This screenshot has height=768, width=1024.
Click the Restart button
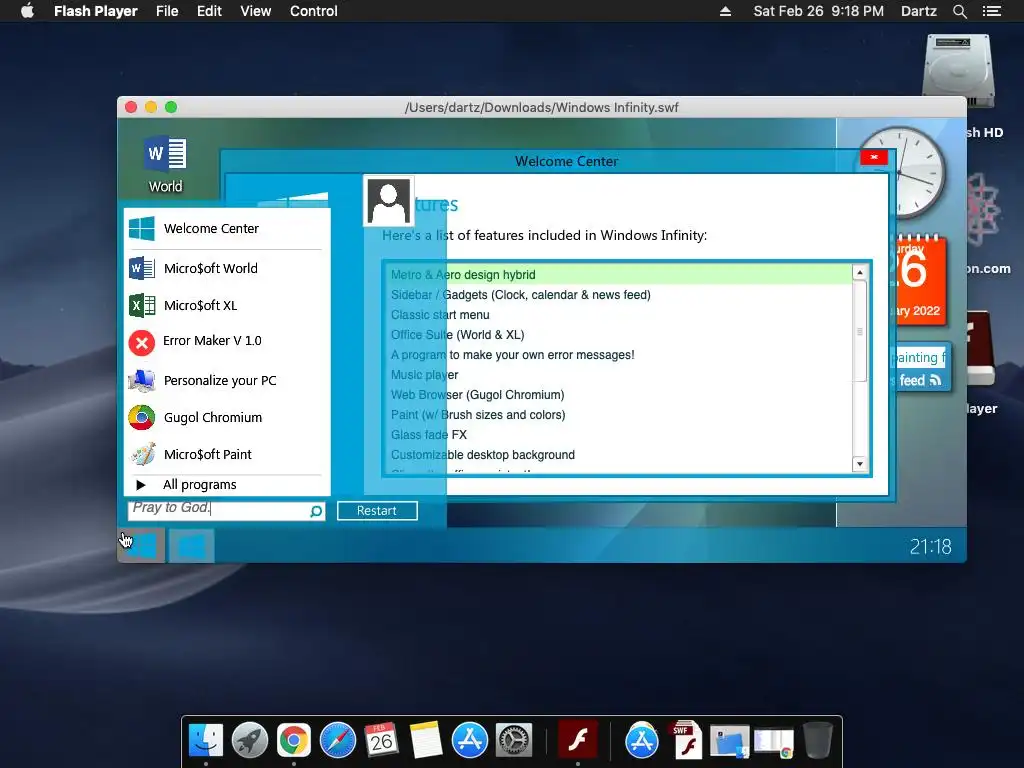click(x=377, y=511)
